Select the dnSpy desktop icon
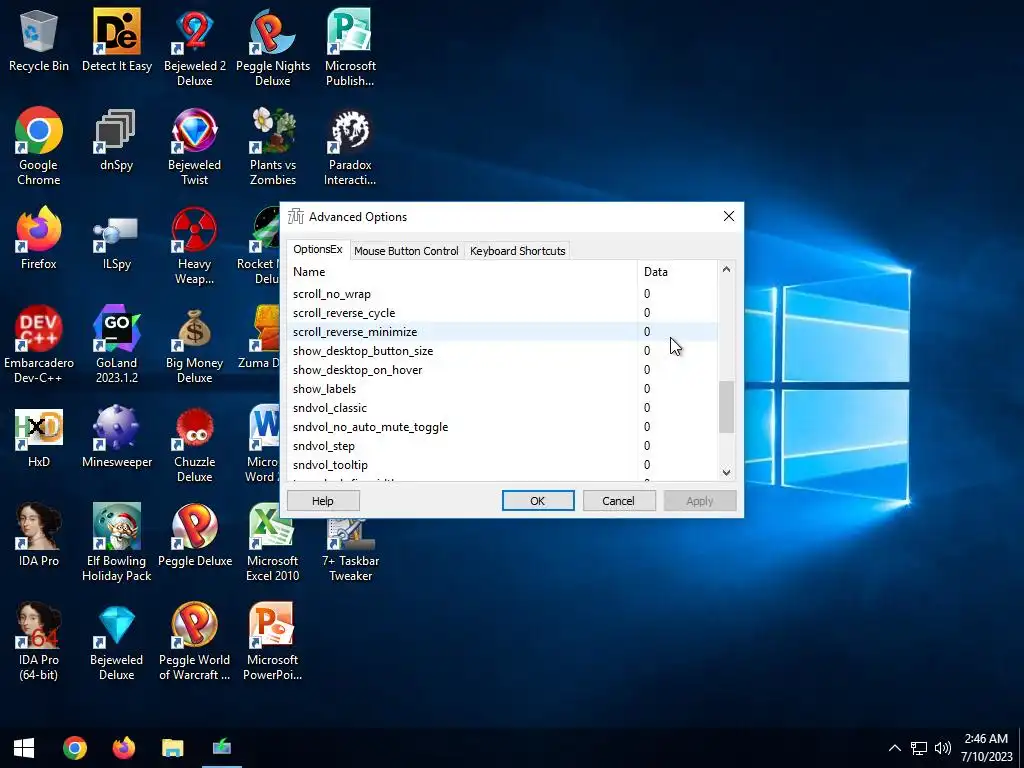This screenshot has height=768, width=1024. (116, 139)
